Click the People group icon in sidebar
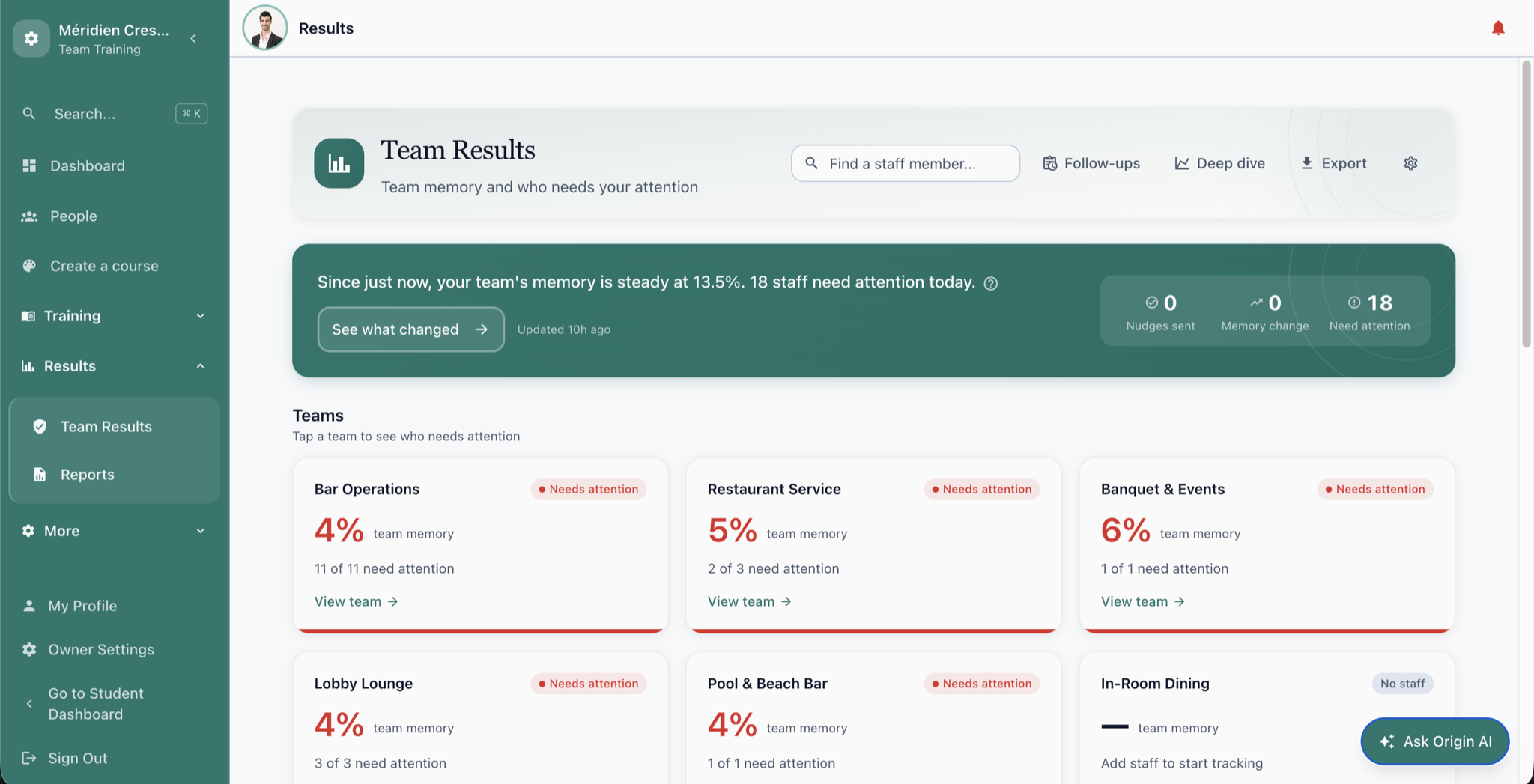Viewport: 1534px width, 784px height. (29, 216)
